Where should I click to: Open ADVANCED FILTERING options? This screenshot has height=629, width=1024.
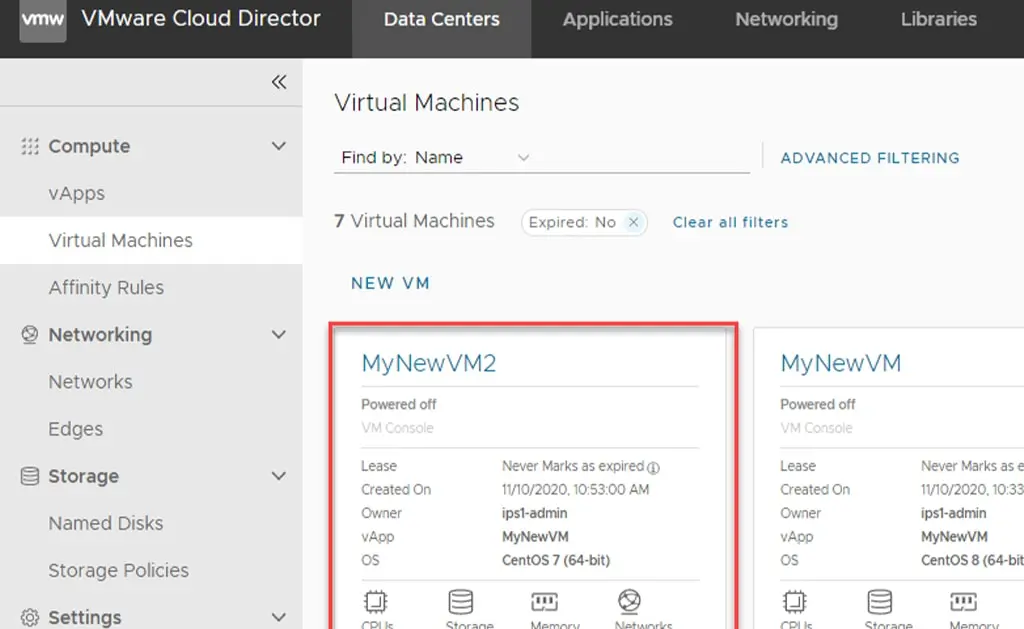(869, 158)
